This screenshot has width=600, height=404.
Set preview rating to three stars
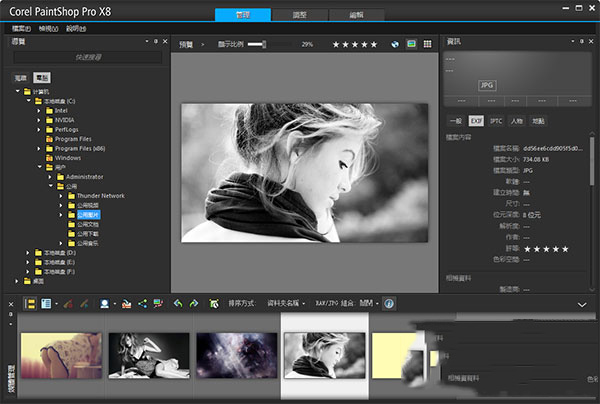pos(355,44)
